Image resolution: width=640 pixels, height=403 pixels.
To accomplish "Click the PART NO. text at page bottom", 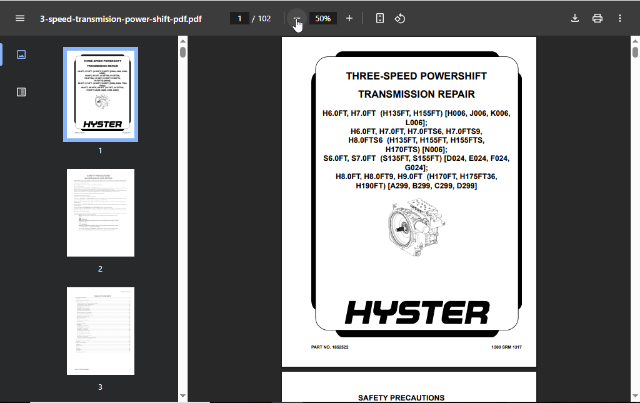I will coord(329,347).
